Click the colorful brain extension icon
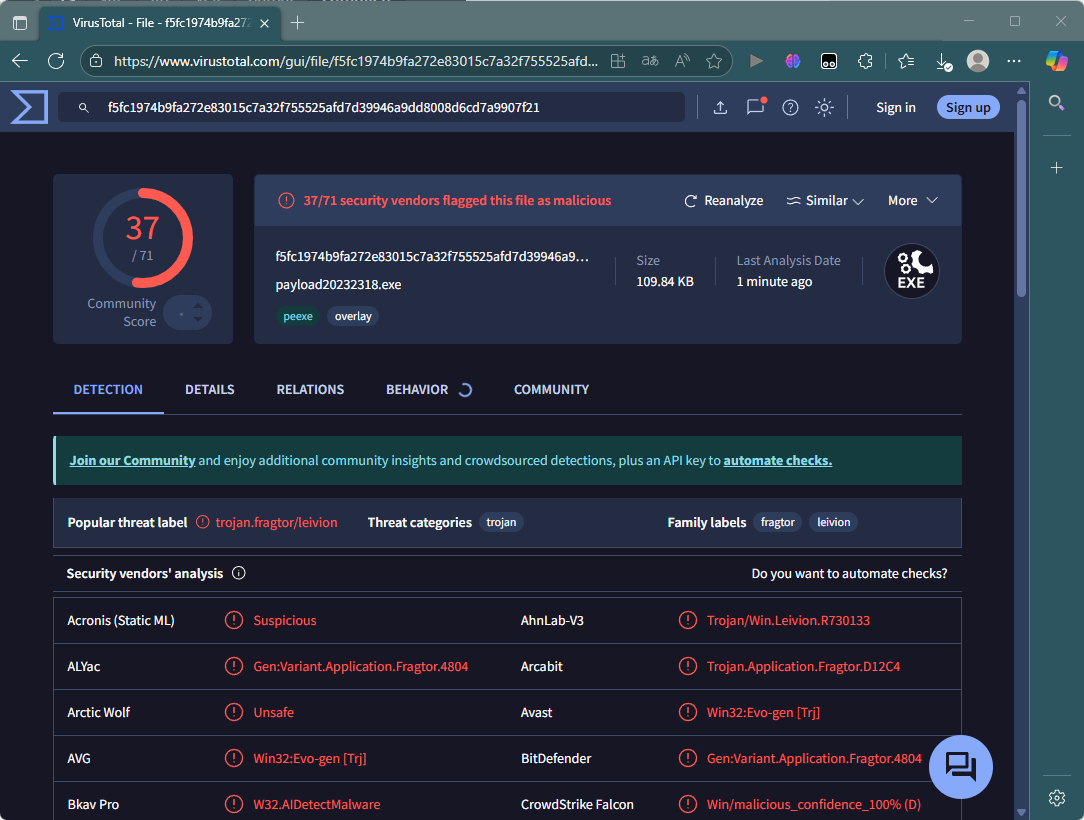This screenshot has height=820, width=1084. (x=792, y=61)
